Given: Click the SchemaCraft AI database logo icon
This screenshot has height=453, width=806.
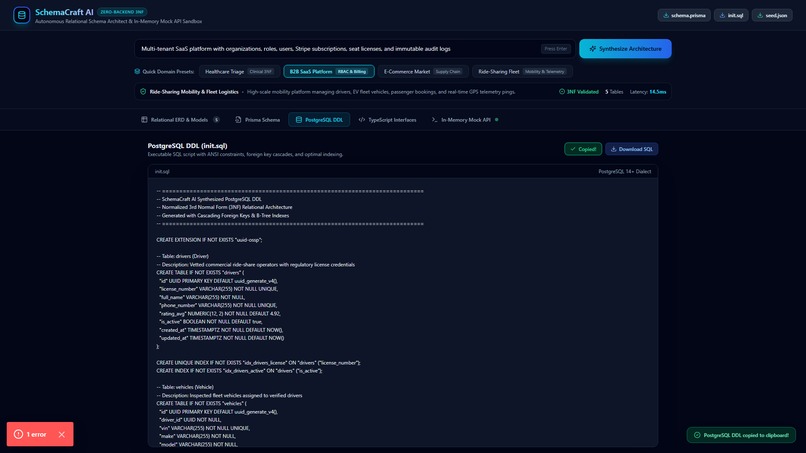Looking at the screenshot, I should pos(22,15).
